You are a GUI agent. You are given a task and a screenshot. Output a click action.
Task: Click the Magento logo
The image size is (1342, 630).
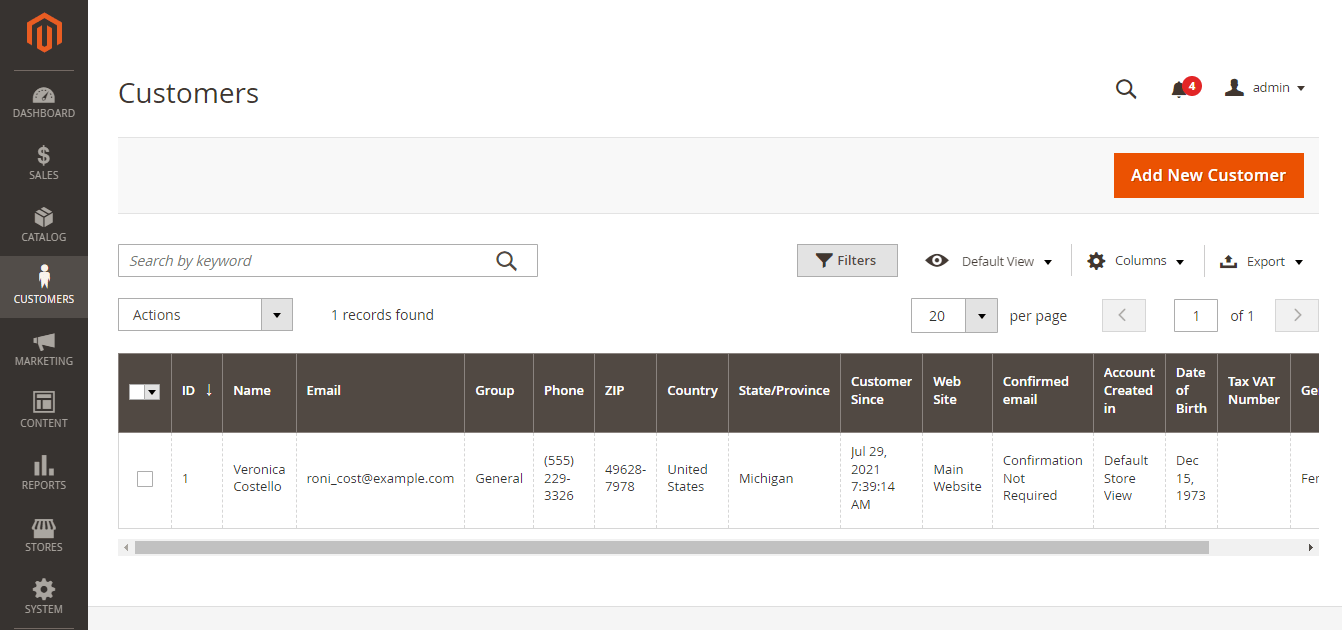44,33
